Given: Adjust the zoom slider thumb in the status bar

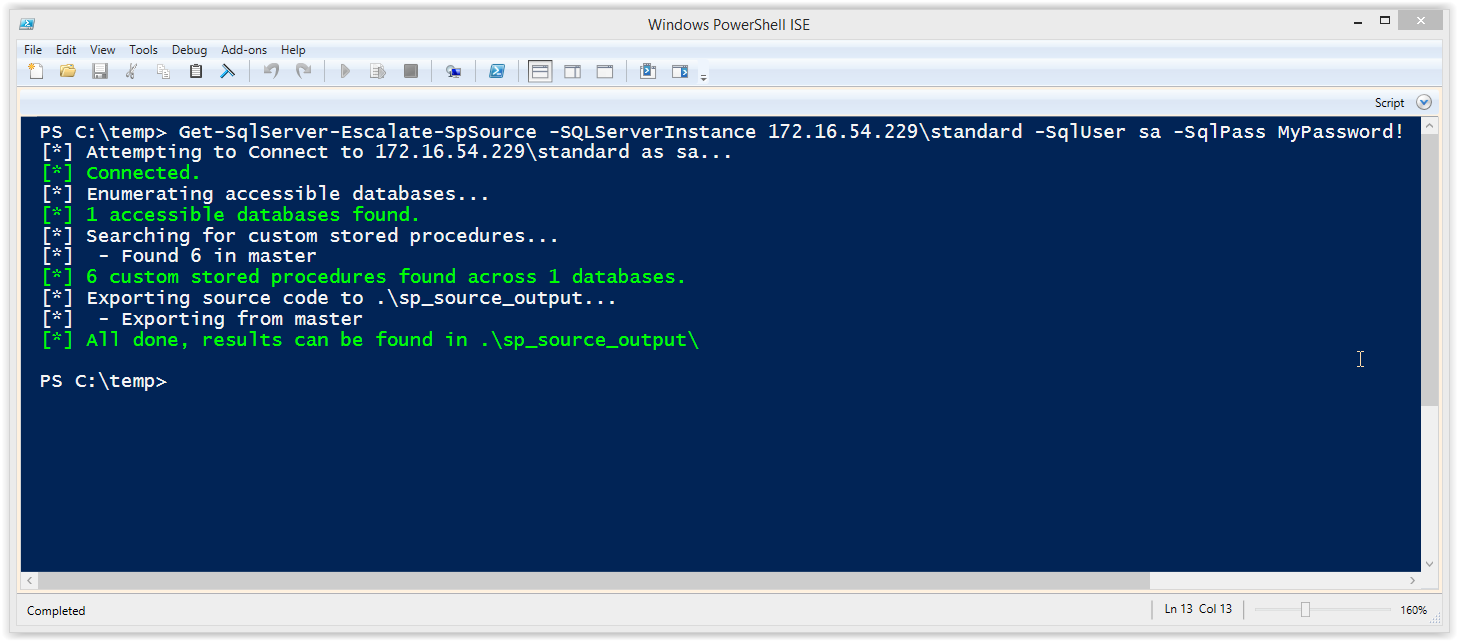Looking at the screenshot, I should coord(1305,610).
